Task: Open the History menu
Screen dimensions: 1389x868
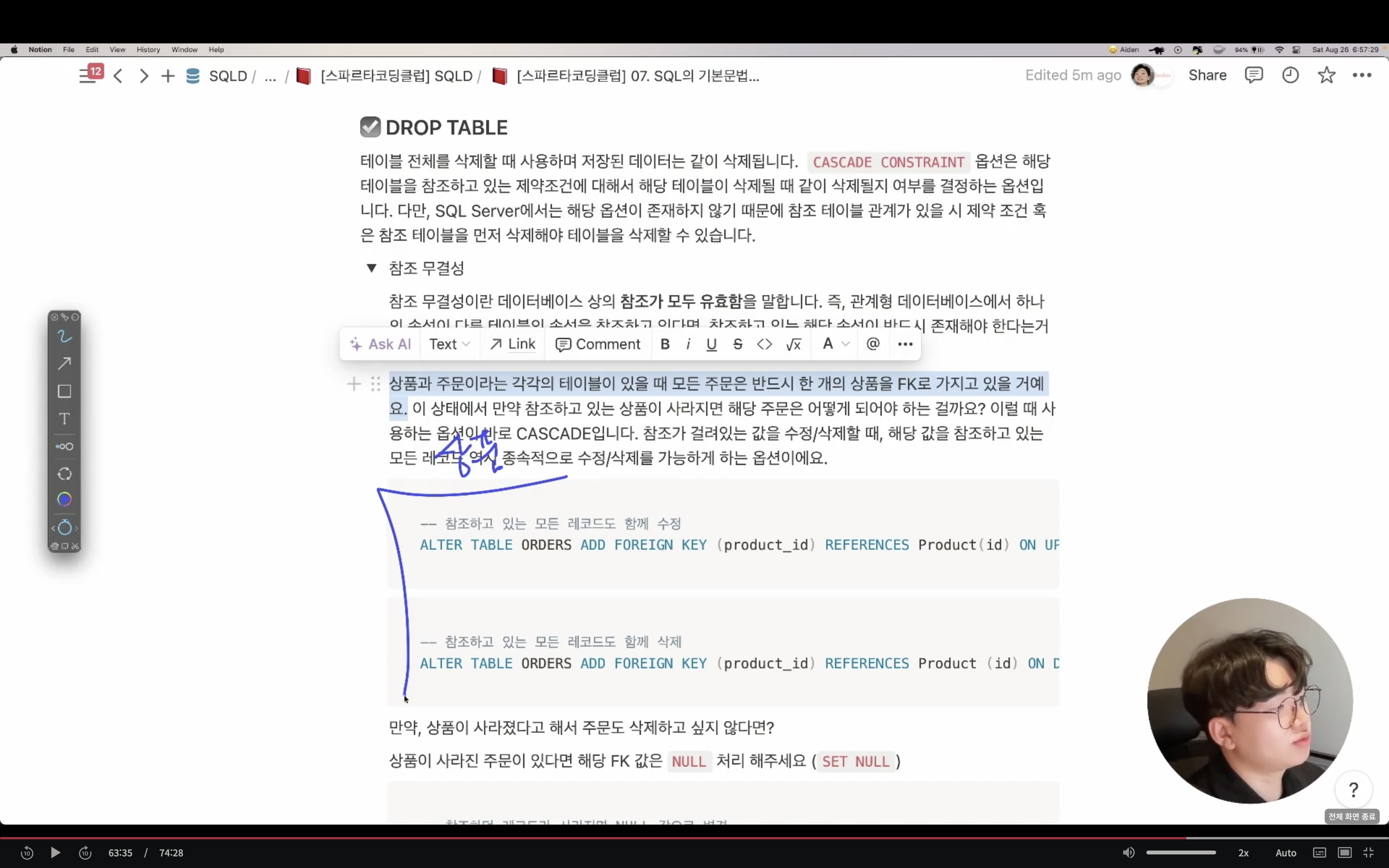Action: (x=148, y=49)
